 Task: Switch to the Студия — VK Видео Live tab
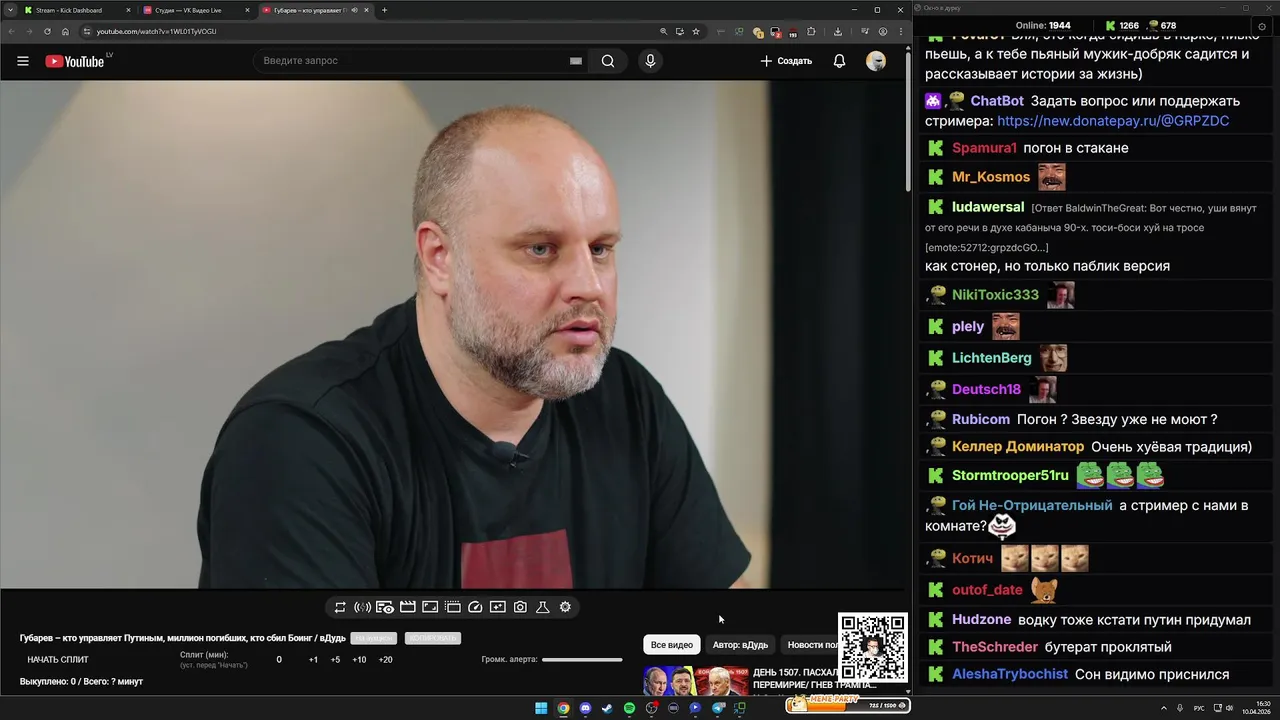tap(195, 10)
